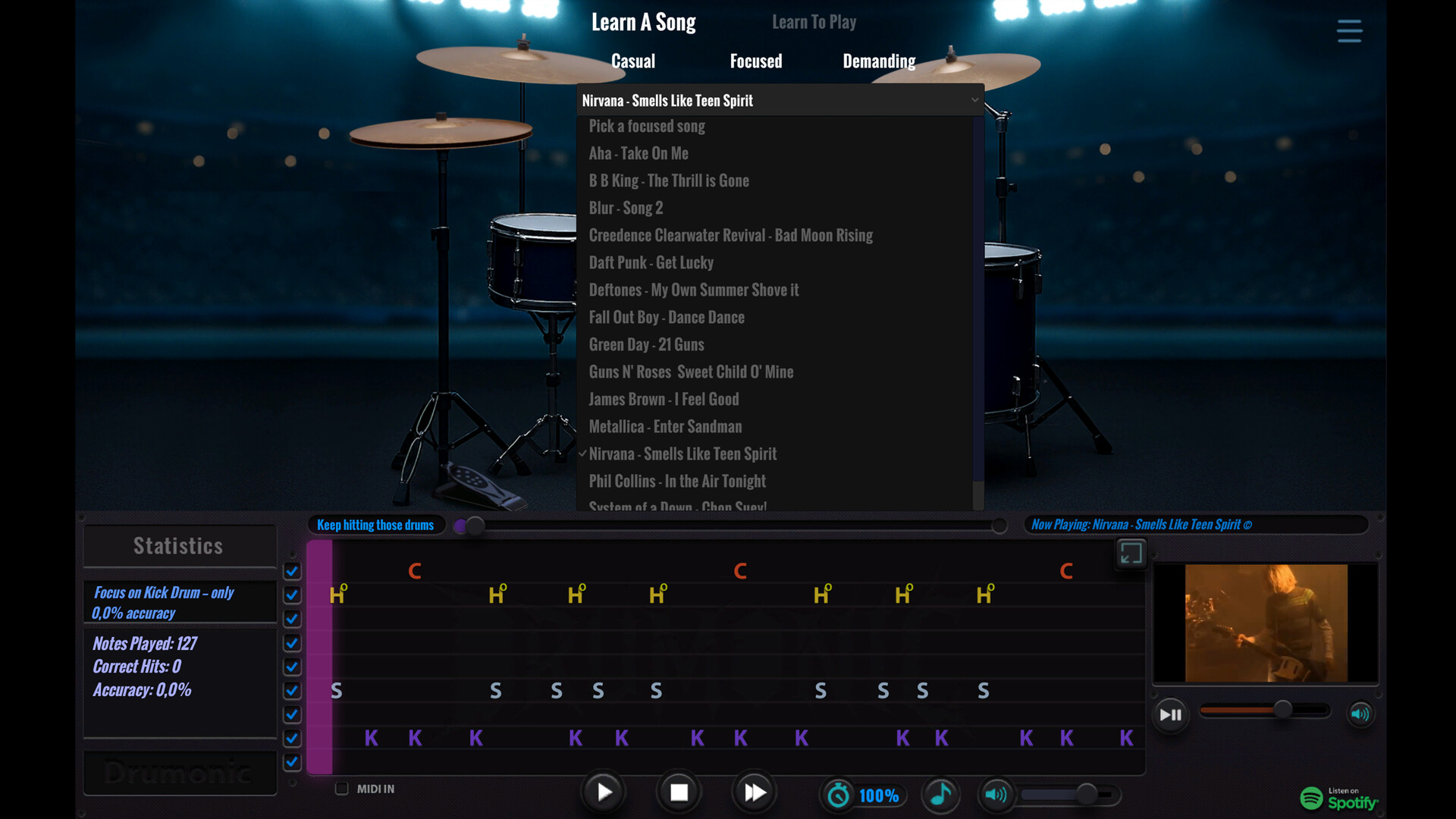
Task: Click the video speaker icon
Action: pyautogui.click(x=1360, y=714)
